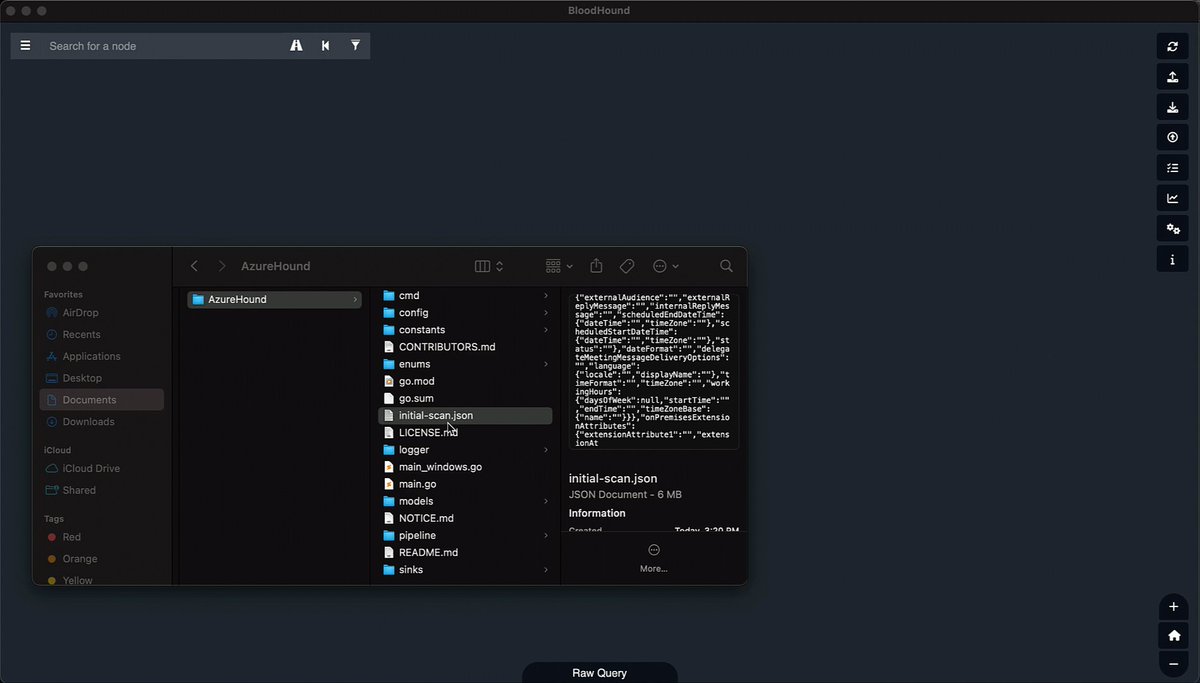This screenshot has width=1200, height=683.
Task: Open Desktop in Finder sidebar
Action: 102,378
